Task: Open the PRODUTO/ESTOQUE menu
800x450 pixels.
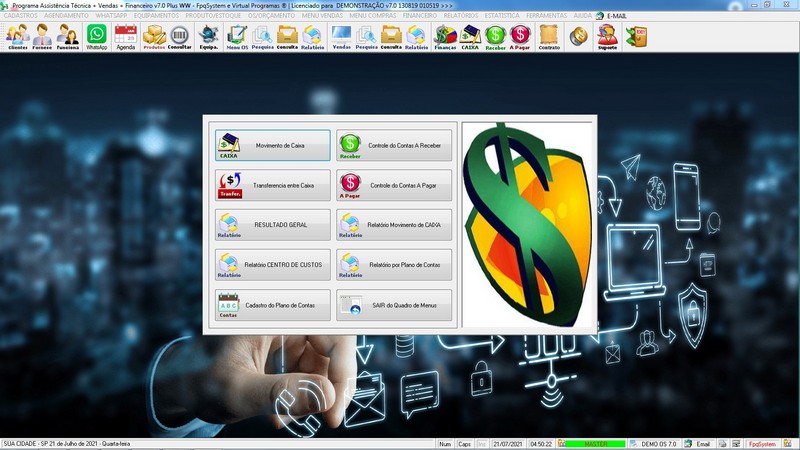Action: click(213, 16)
